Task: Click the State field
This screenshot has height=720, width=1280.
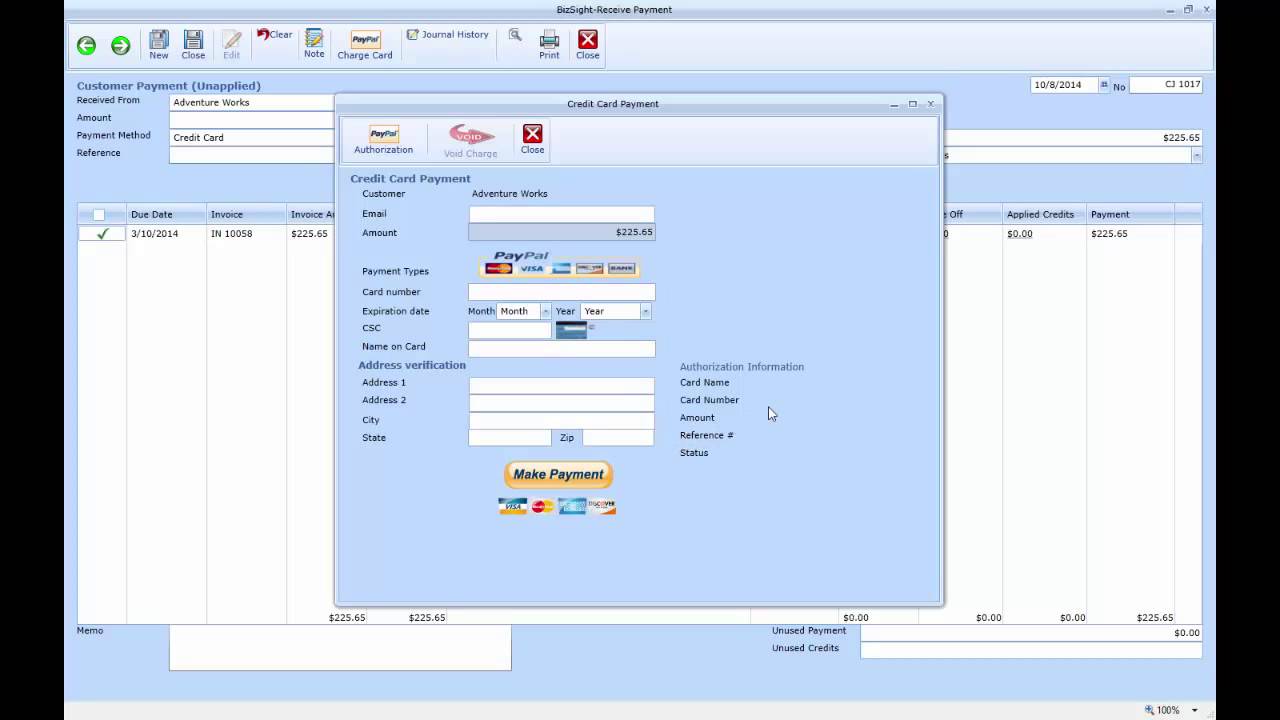Action: pyautogui.click(x=510, y=438)
